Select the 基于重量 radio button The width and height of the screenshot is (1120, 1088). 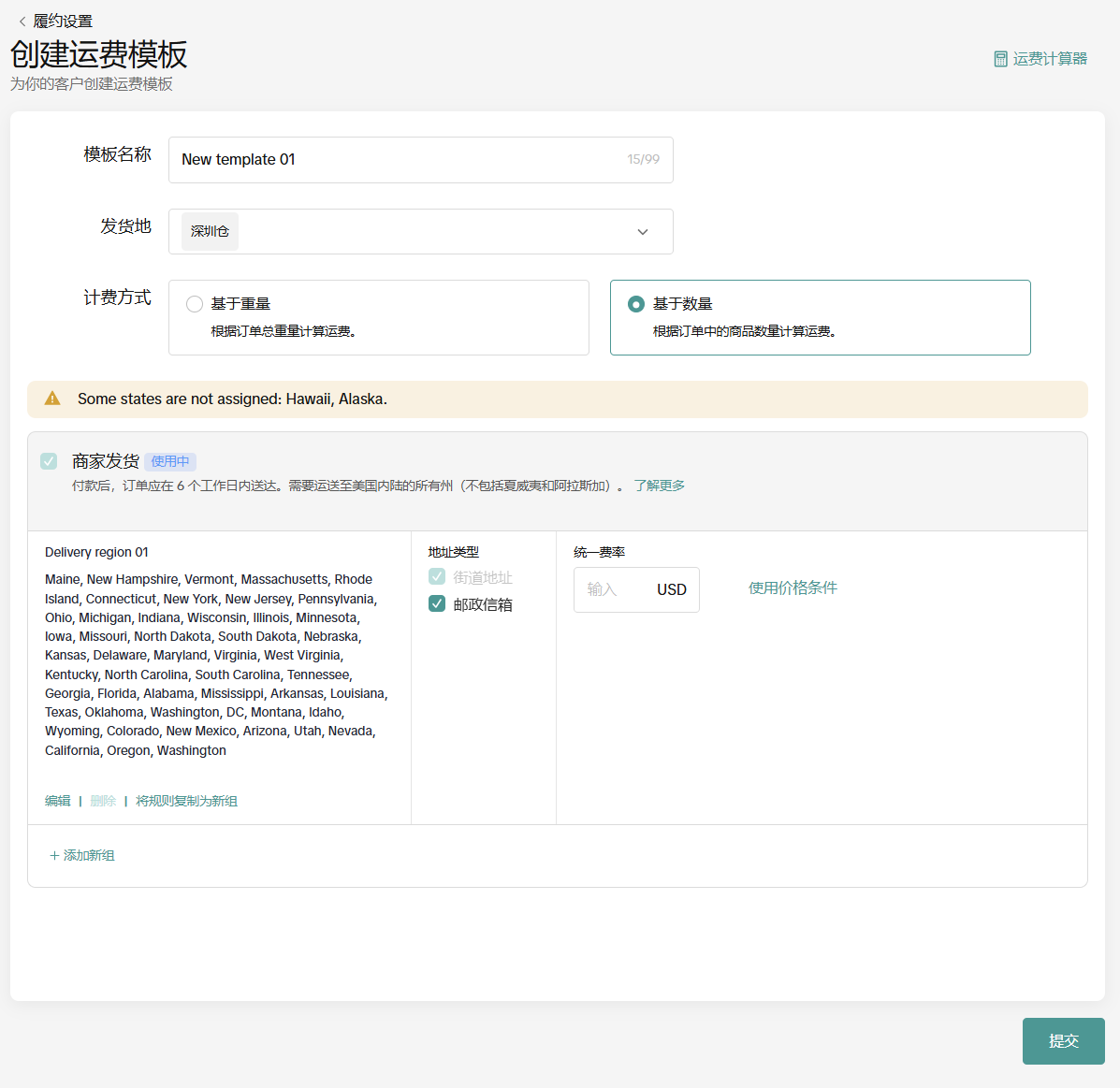click(195, 304)
